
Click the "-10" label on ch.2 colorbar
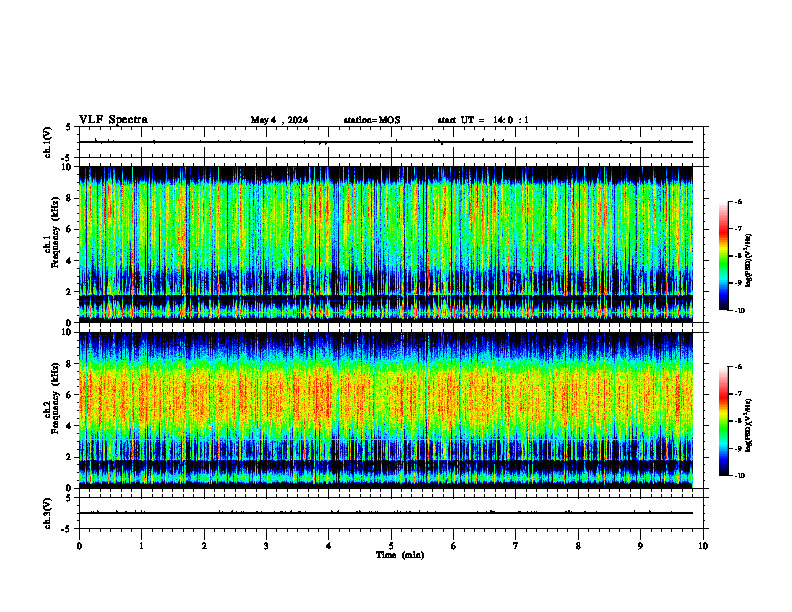click(x=739, y=476)
